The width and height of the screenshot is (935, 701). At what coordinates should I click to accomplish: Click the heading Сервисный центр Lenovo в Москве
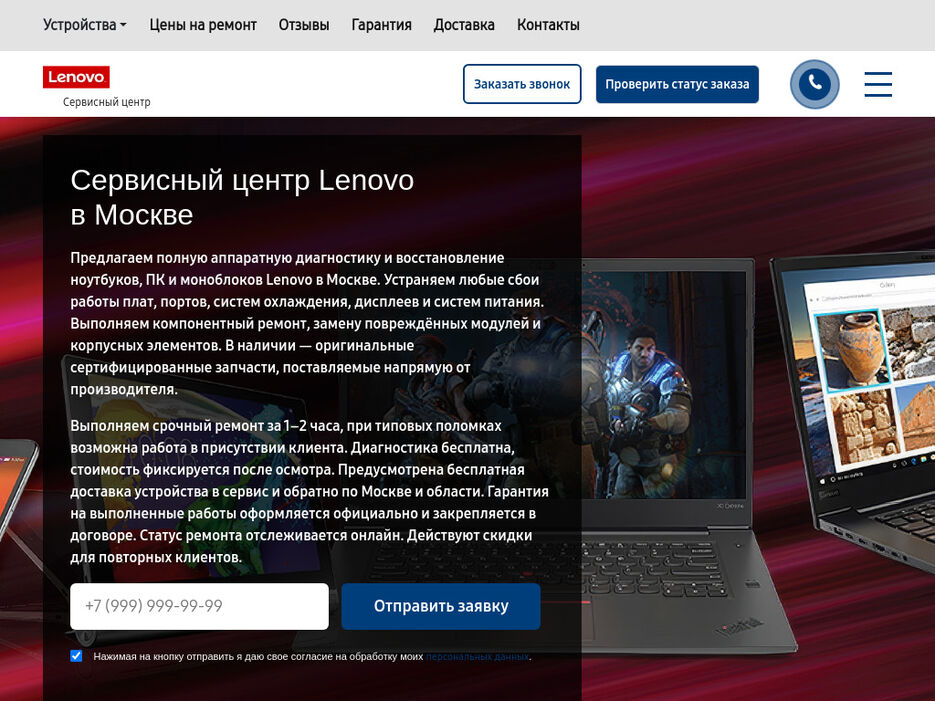242,197
